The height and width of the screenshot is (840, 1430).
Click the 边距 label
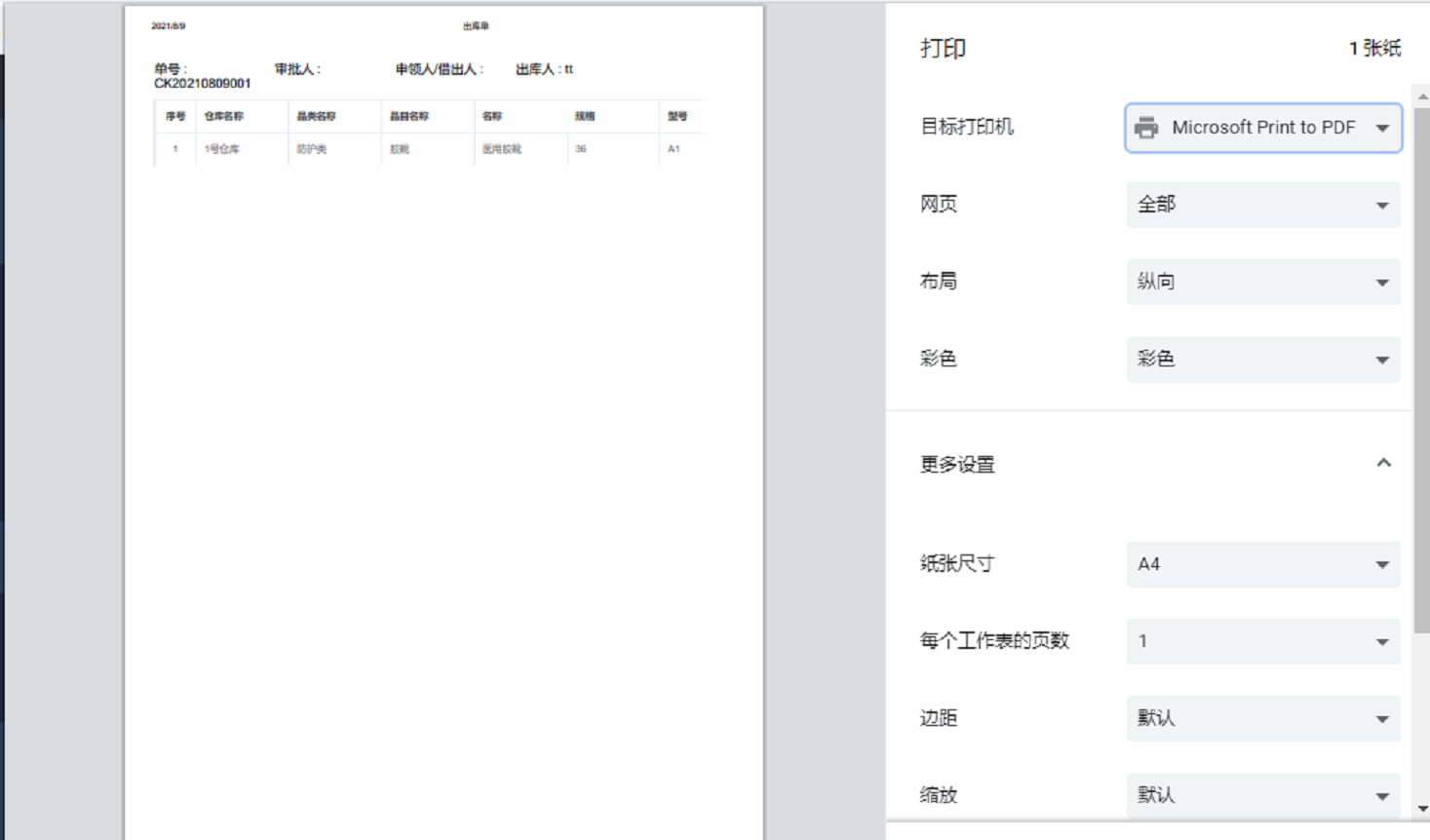click(x=939, y=717)
